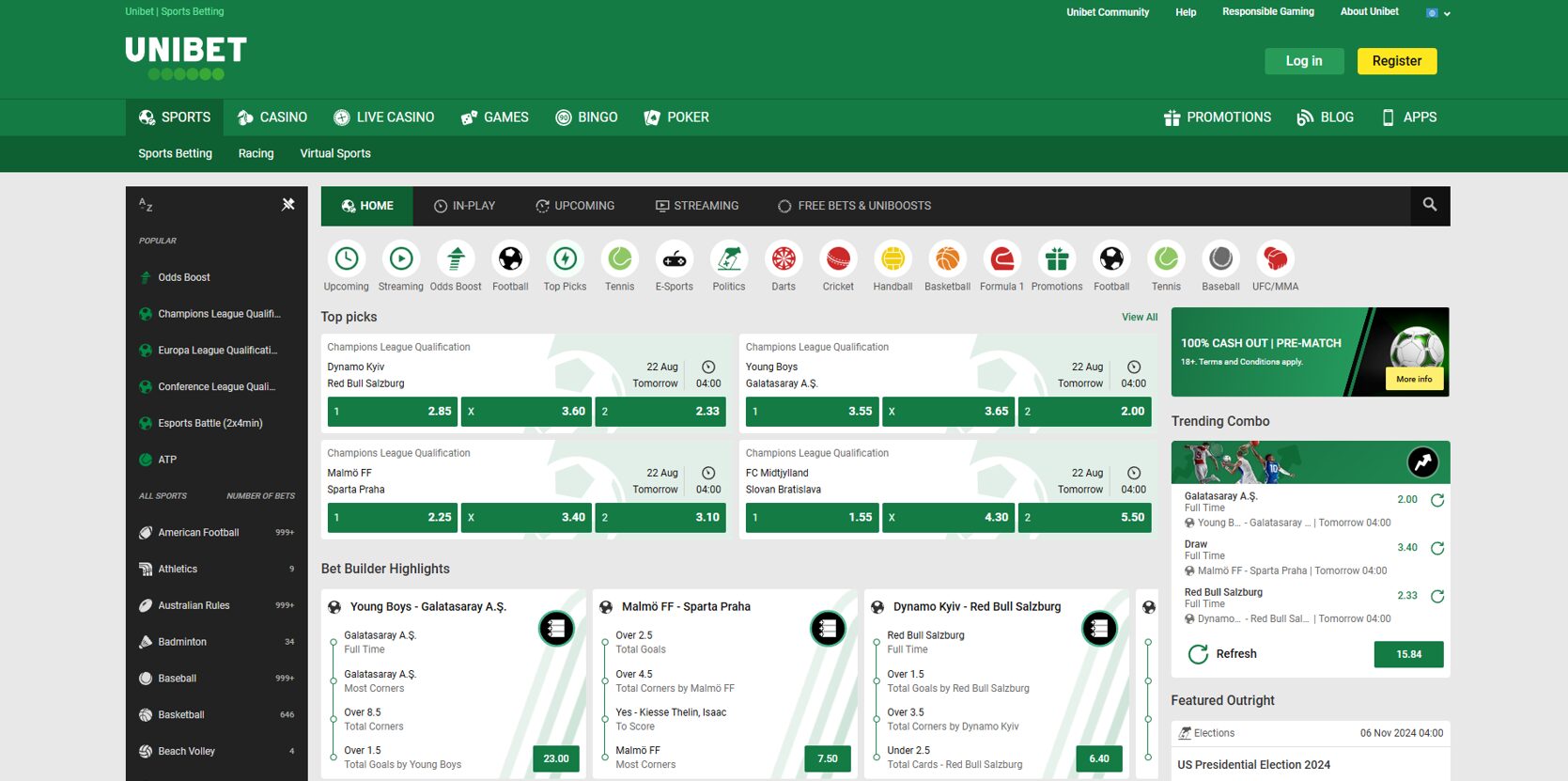1568x781 pixels.
Task: Add the 23.00 bet builder odds
Action: (556, 758)
